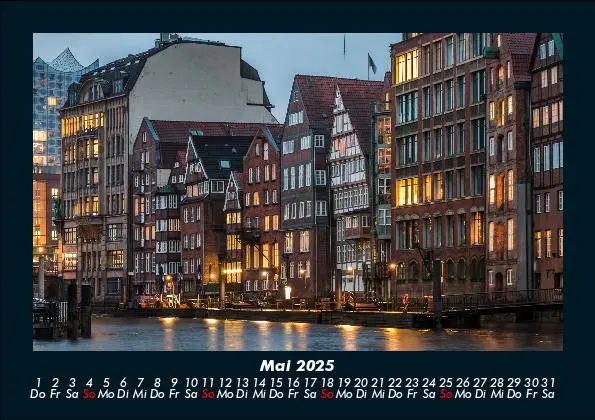Select day number 20

[361, 382]
